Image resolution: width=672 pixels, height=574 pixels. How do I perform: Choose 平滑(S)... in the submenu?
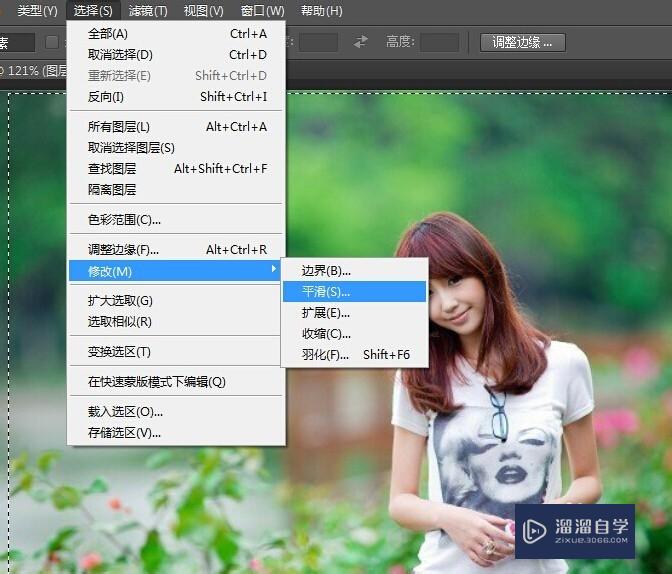354,292
